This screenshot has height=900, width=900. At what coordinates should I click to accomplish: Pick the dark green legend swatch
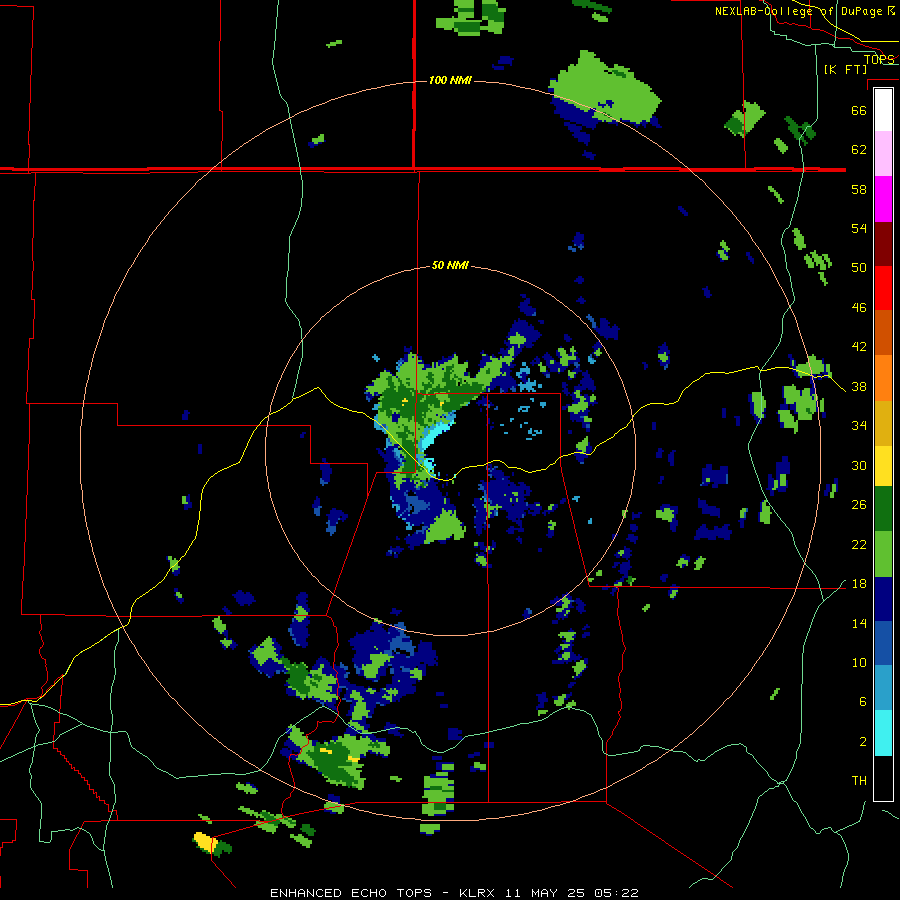pyautogui.click(x=883, y=509)
